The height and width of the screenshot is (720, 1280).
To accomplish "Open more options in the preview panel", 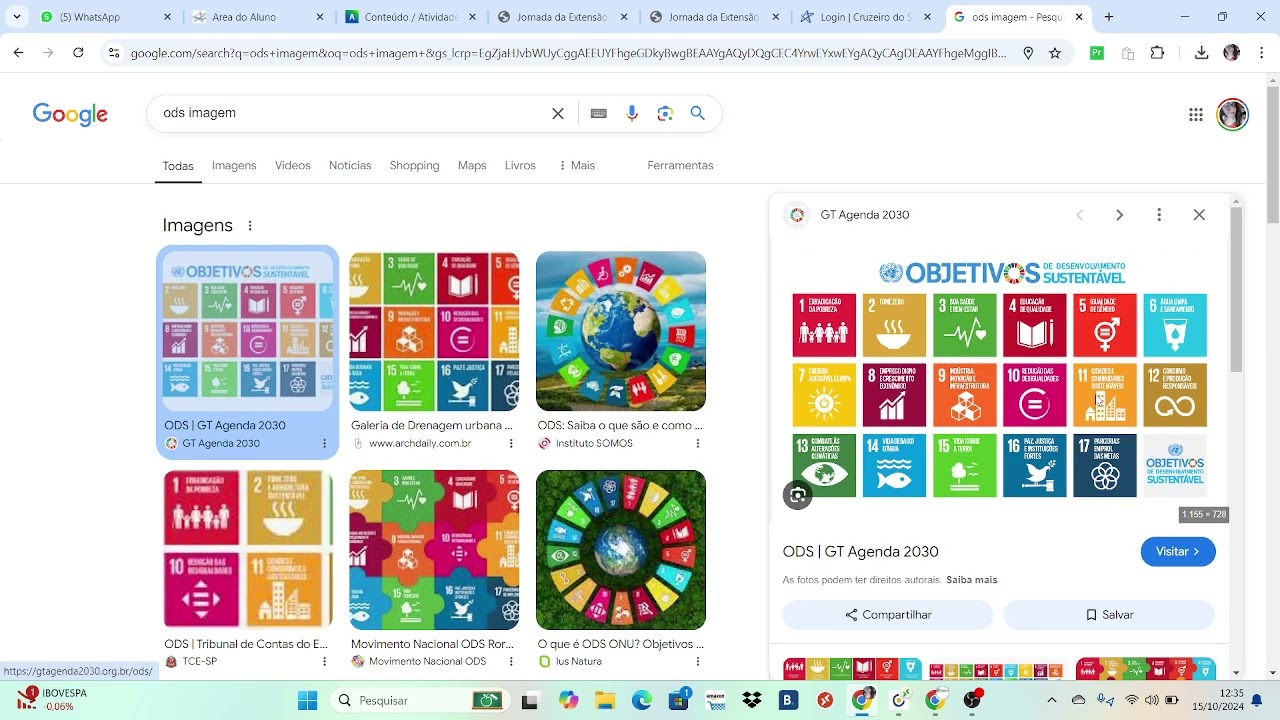I will [1159, 215].
